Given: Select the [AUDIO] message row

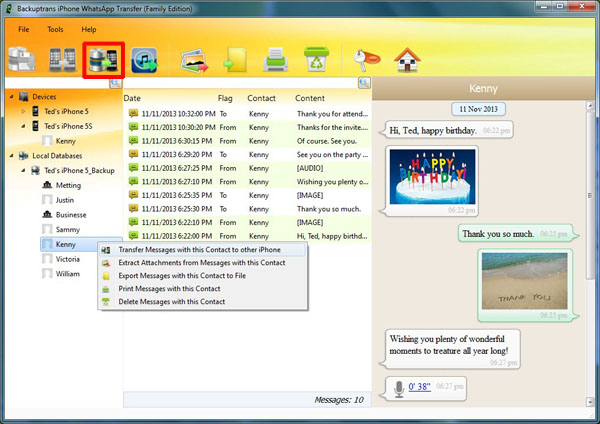Looking at the screenshot, I should 248,168.
